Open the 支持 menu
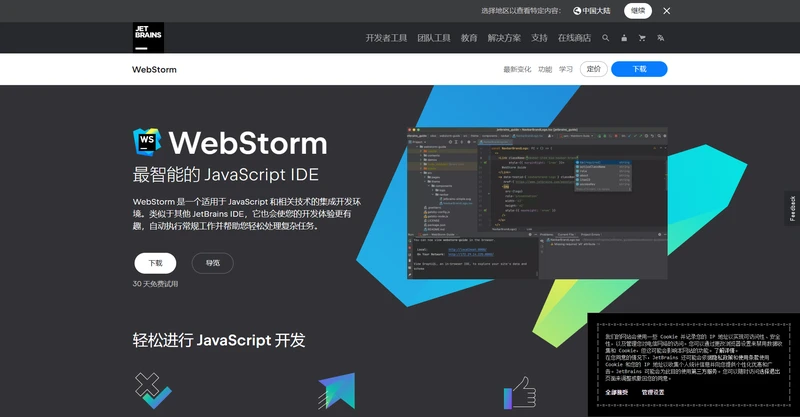The height and width of the screenshot is (417, 800). (539, 38)
